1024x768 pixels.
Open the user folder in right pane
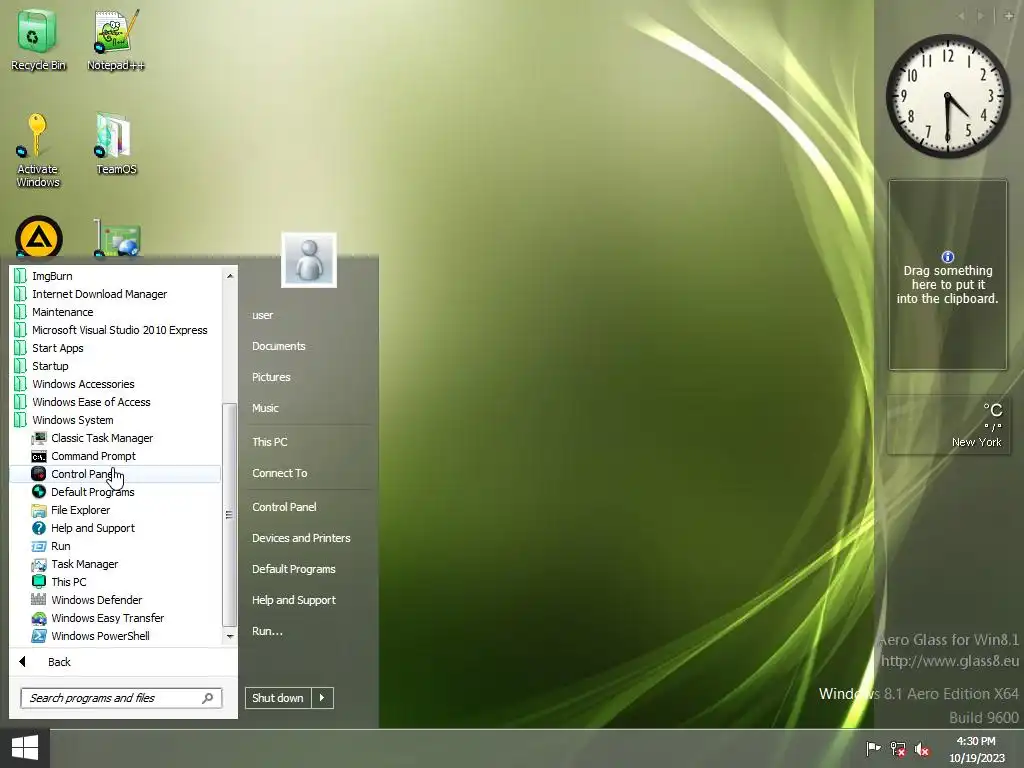263,315
